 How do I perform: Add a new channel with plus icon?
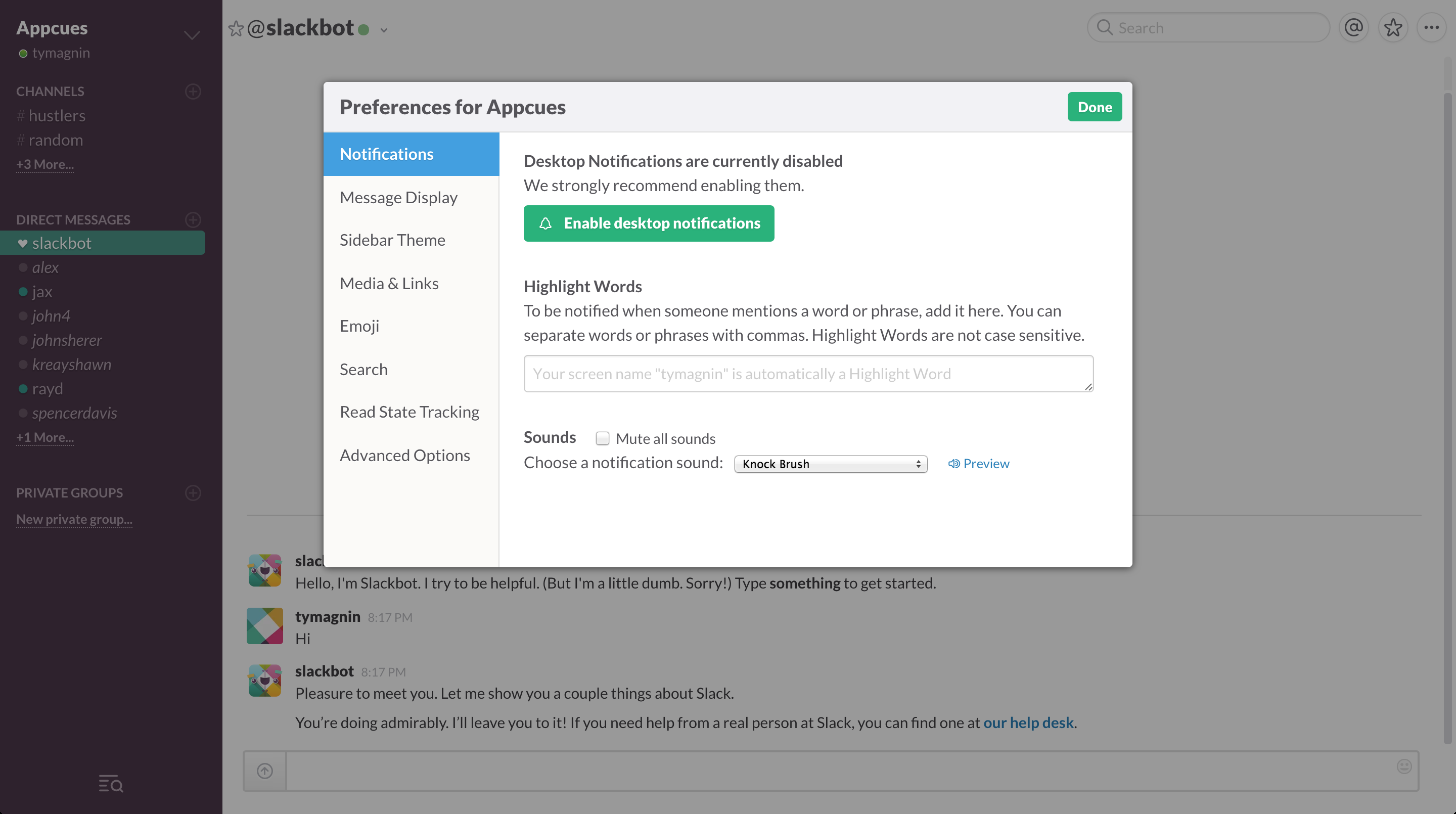pyautogui.click(x=193, y=91)
